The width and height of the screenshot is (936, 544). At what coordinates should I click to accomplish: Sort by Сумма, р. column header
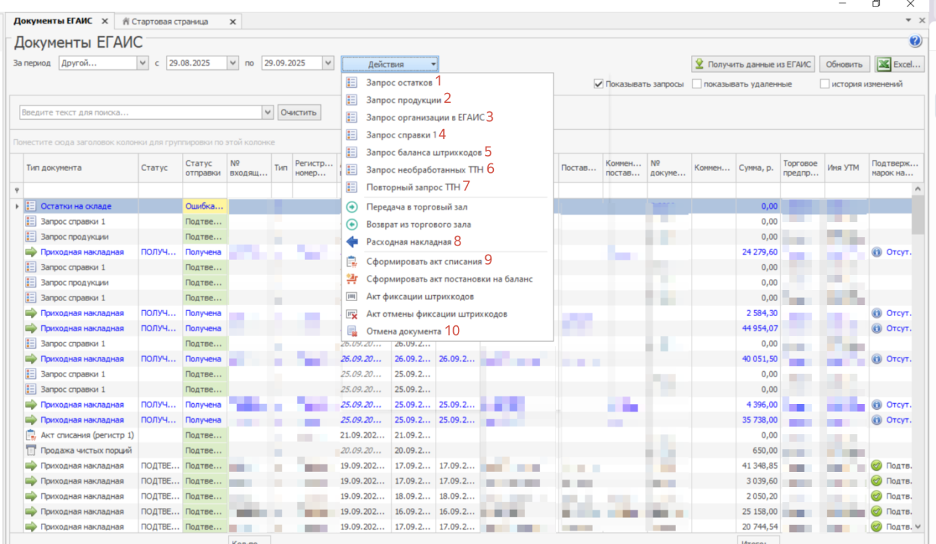tap(757, 168)
